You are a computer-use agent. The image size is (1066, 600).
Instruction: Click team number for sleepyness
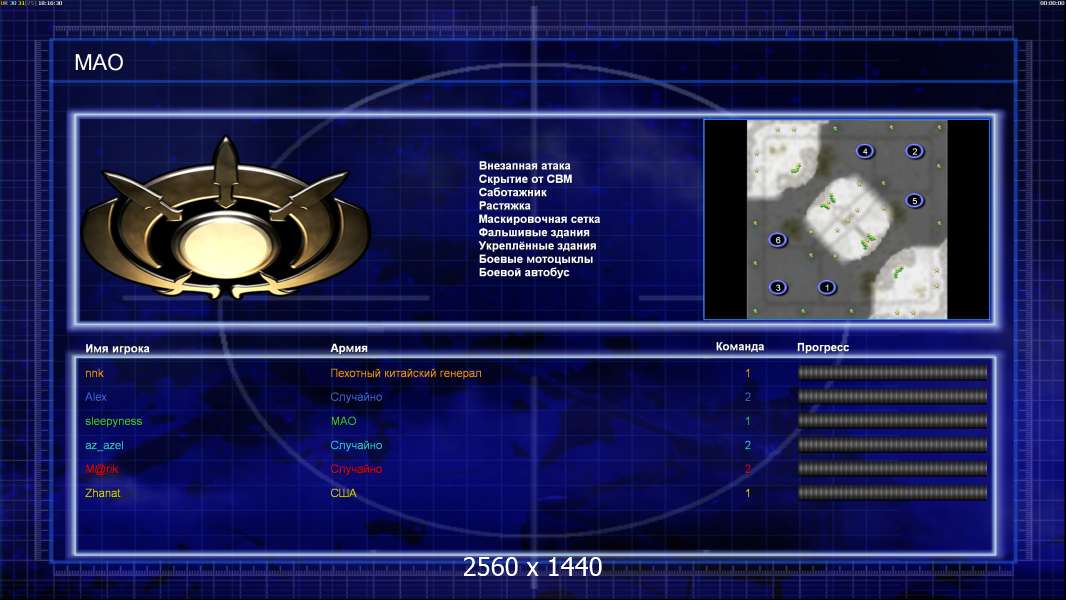pos(748,421)
